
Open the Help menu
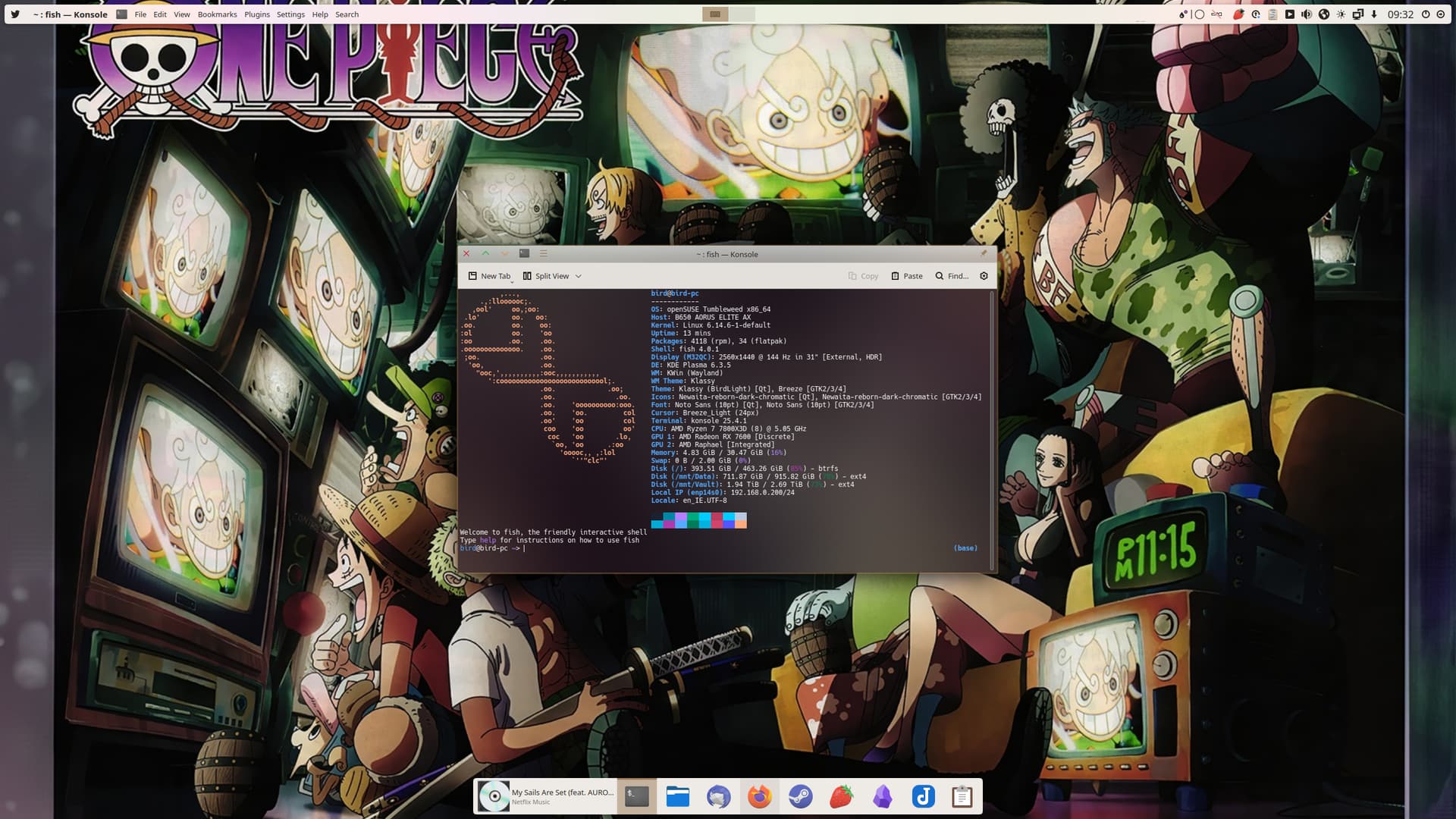pyautogui.click(x=320, y=14)
